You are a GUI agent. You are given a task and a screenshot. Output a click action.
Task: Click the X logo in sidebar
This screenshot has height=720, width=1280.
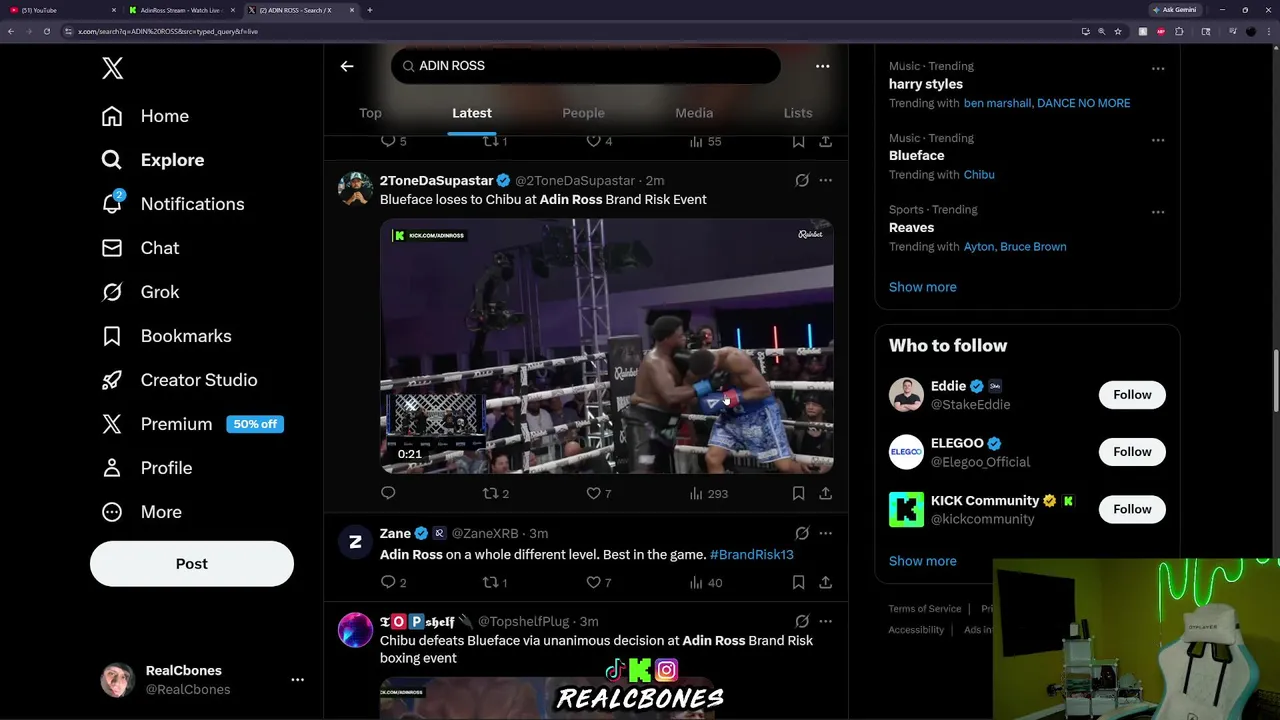112,68
